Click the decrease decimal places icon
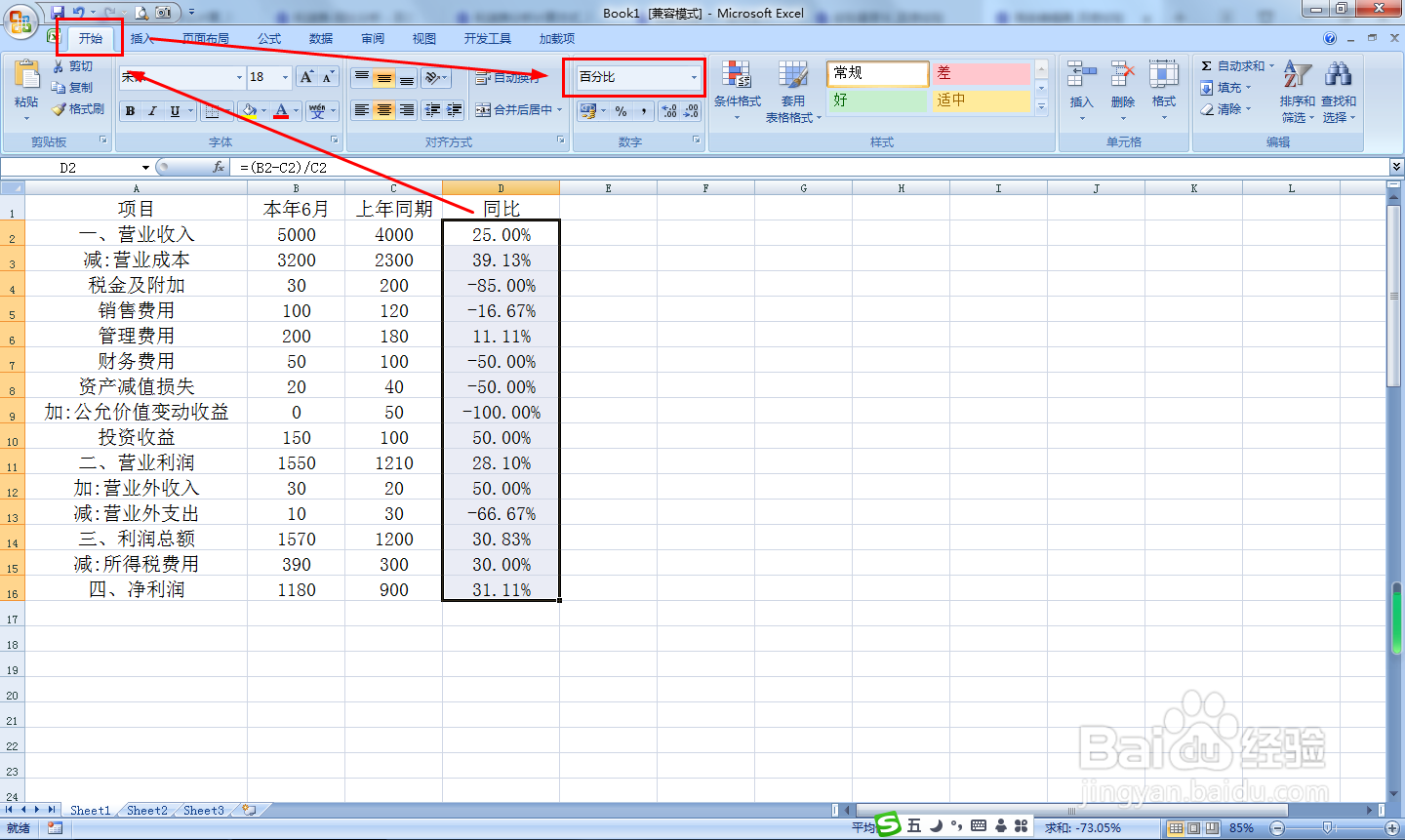The height and width of the screenshot is (840, 1405). [x=691, y=111]
